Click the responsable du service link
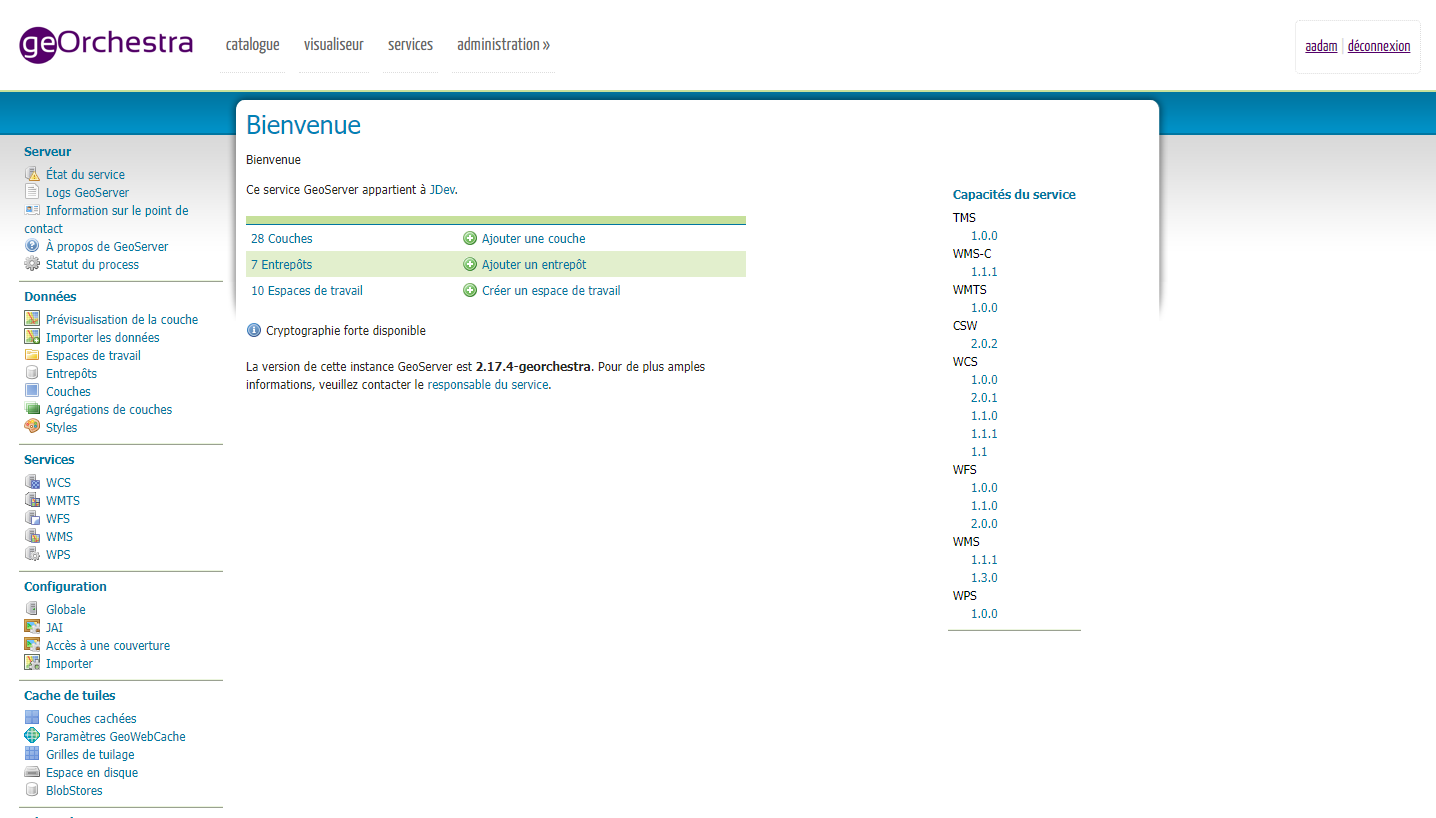Viewport: 1436px width, 818px height. 488,384
